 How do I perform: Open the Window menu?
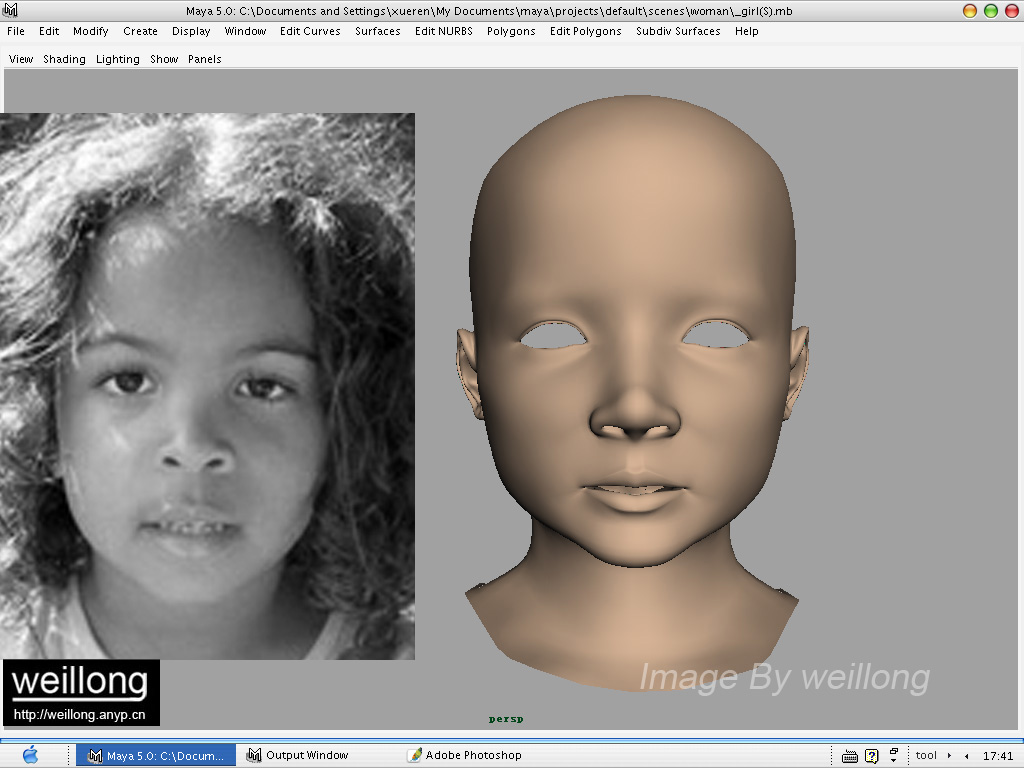click(246, 31)
